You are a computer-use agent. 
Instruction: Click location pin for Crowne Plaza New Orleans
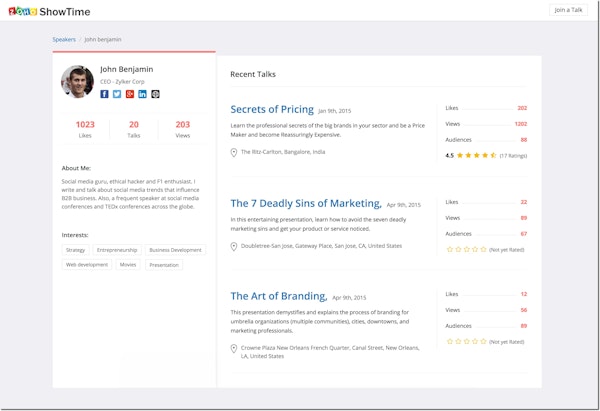[234, 348]
